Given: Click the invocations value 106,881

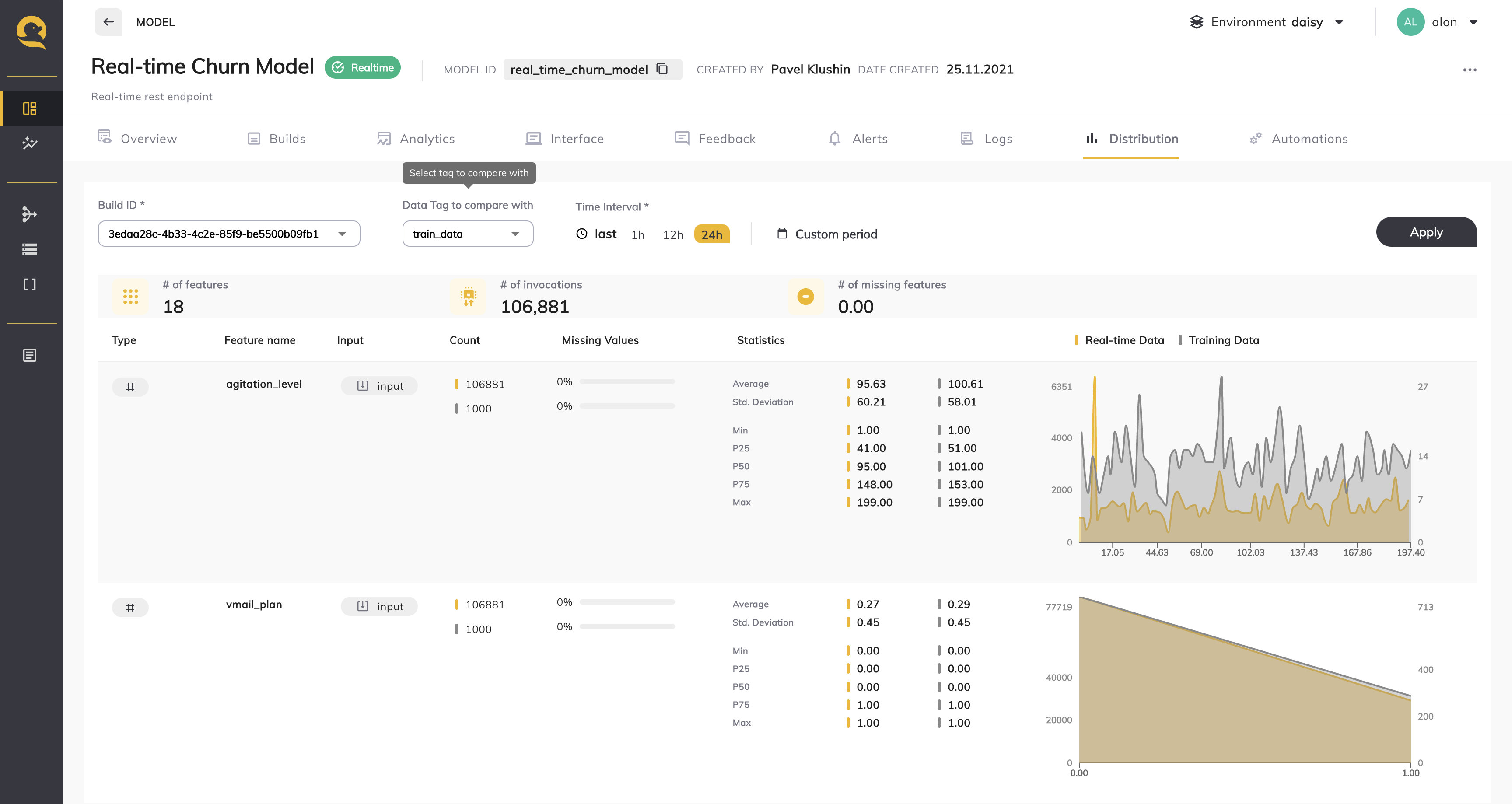Looking at the screenshot, I should (x=535, y=306).
